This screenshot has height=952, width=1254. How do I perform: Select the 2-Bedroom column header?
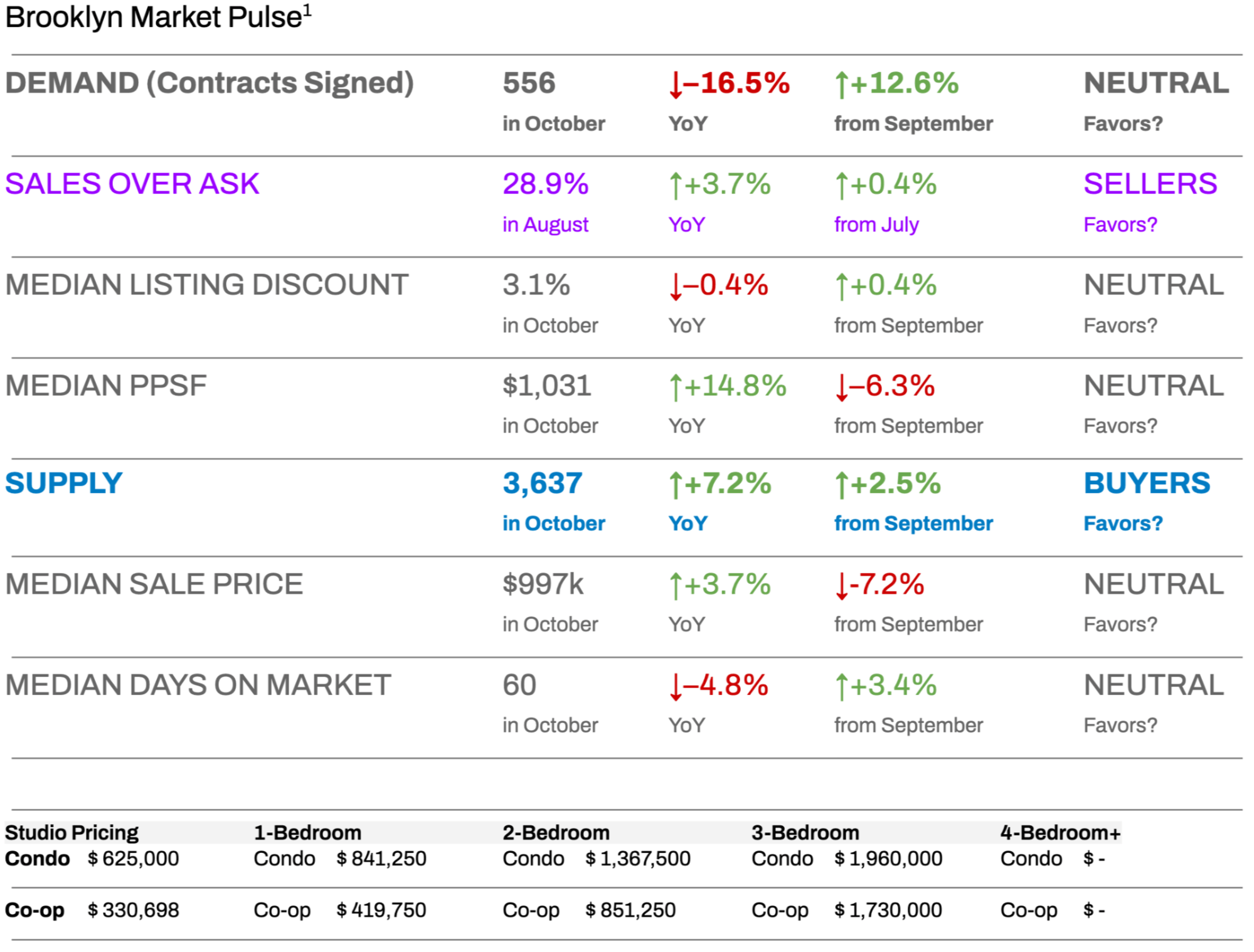point(556,832)
